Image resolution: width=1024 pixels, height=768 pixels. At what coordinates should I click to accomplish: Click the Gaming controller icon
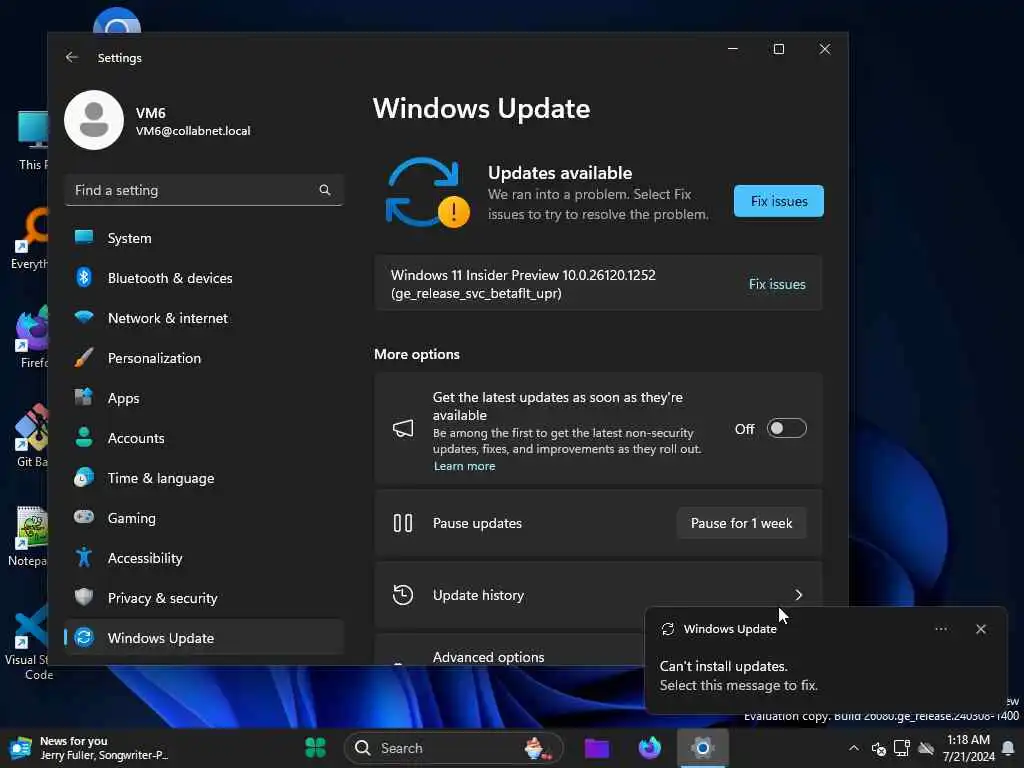[84, 517]
